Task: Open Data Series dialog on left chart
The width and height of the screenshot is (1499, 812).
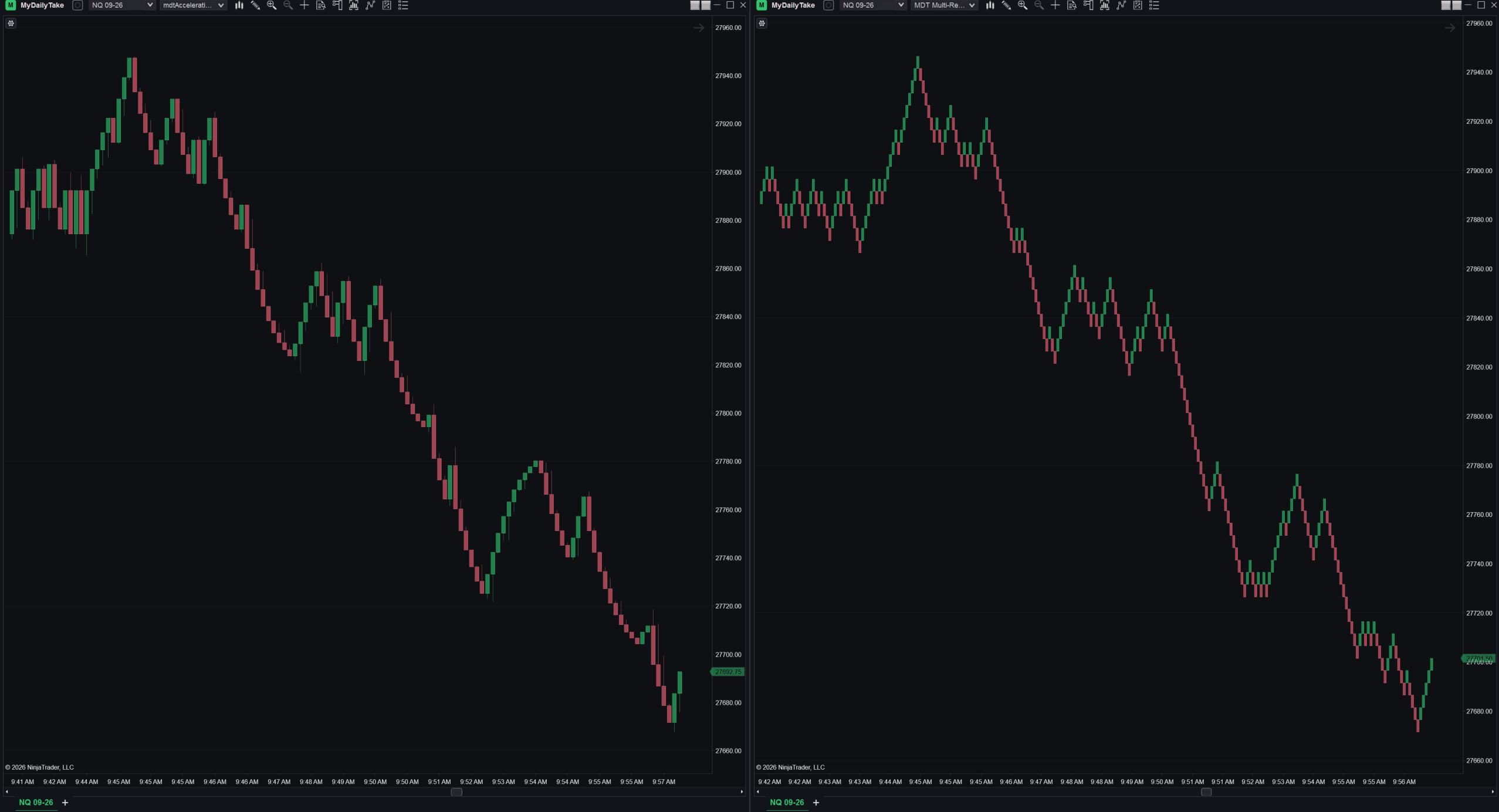Action: click(354, 5)
